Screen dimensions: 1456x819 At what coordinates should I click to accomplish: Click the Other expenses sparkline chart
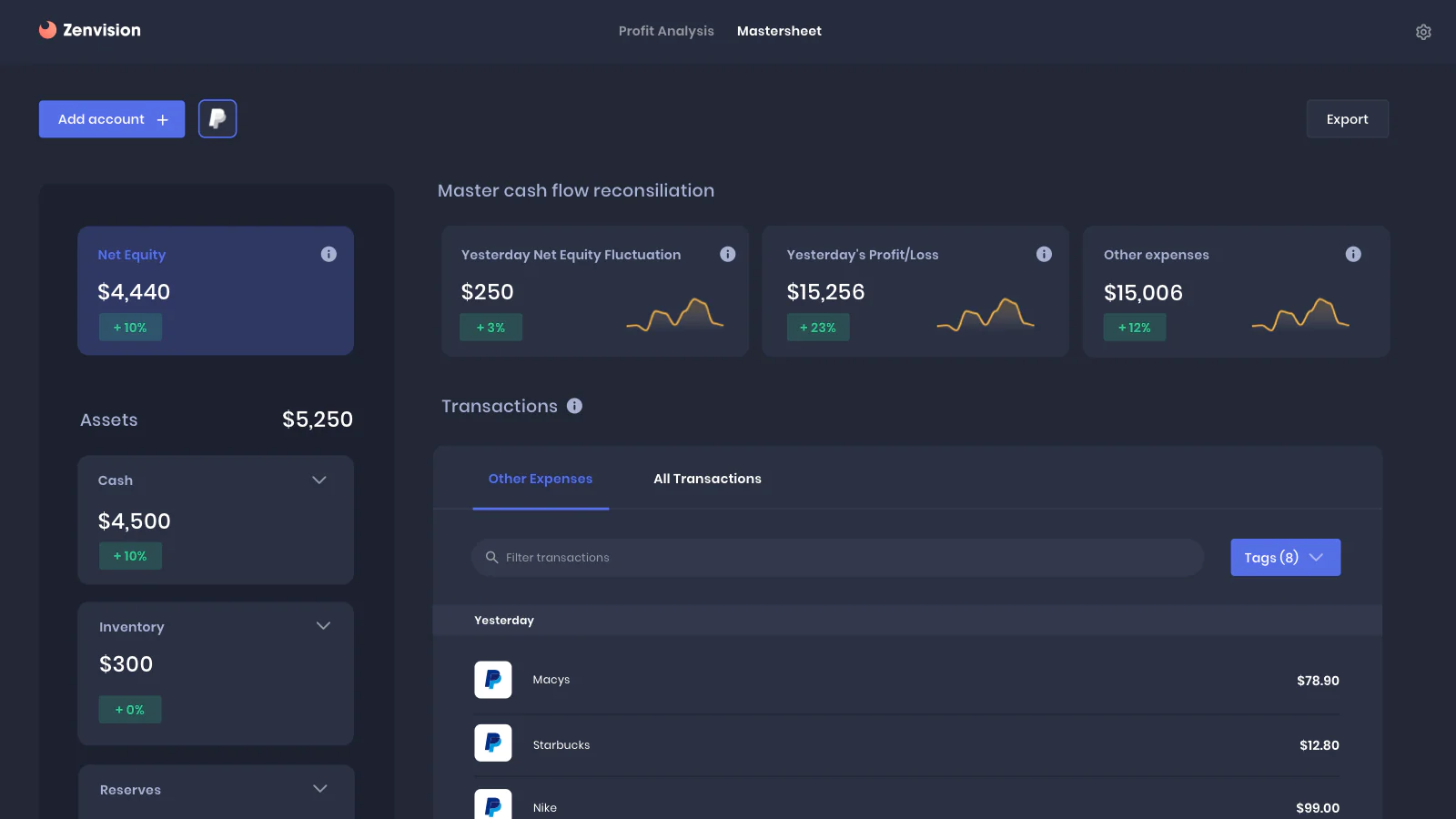point(1300,314)
